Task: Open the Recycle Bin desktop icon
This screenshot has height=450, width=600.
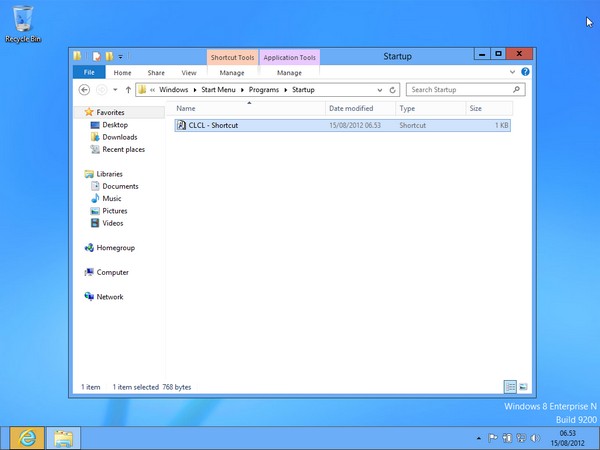Action: tap(23, 24)
